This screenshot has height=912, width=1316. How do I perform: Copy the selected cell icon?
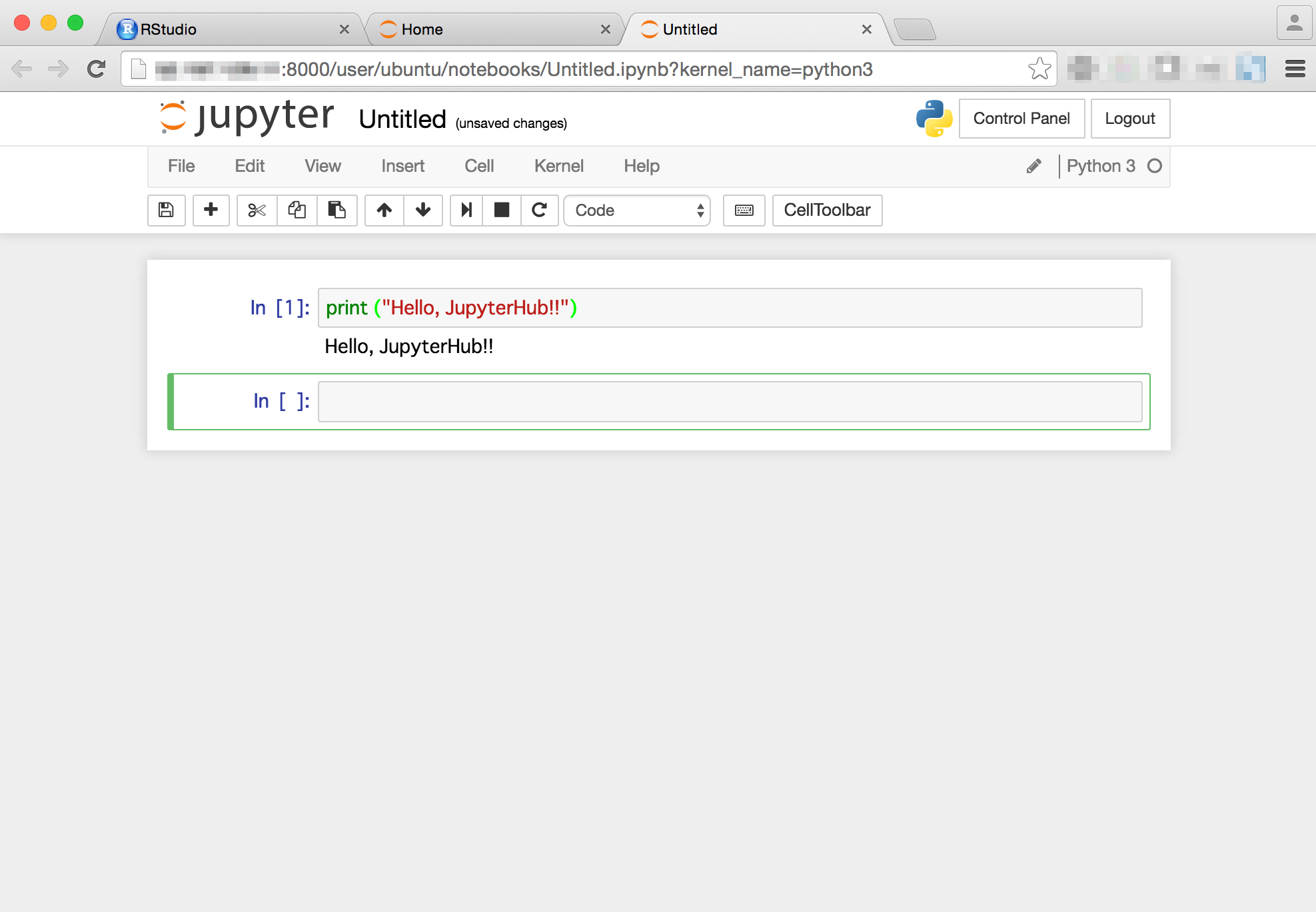click(297, 211)
